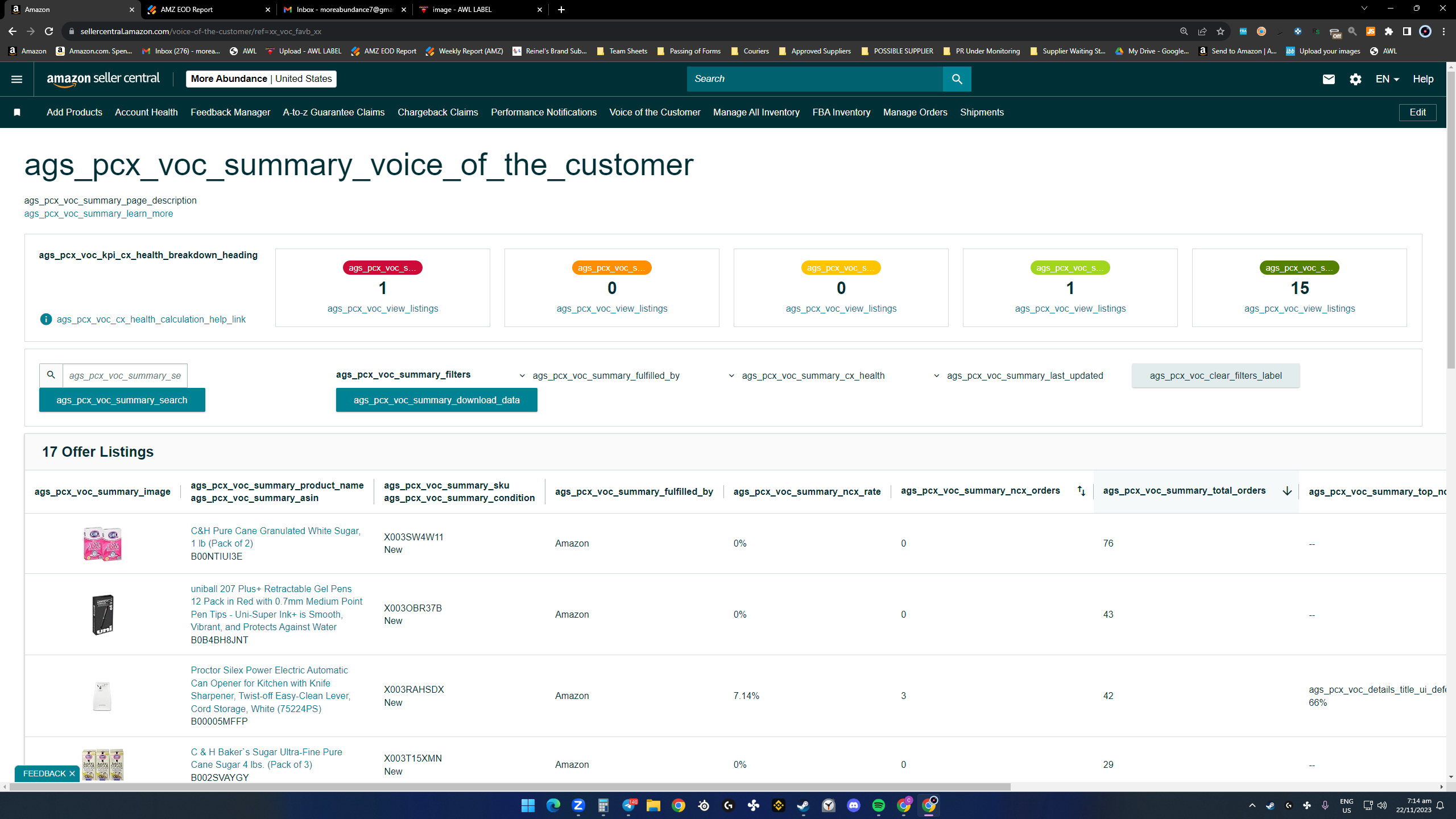Image resolution: width=1456 pixels, height=819 pixels.
Task: Click the bookmark flag icon in favorites bar
Action: point(17,112)
